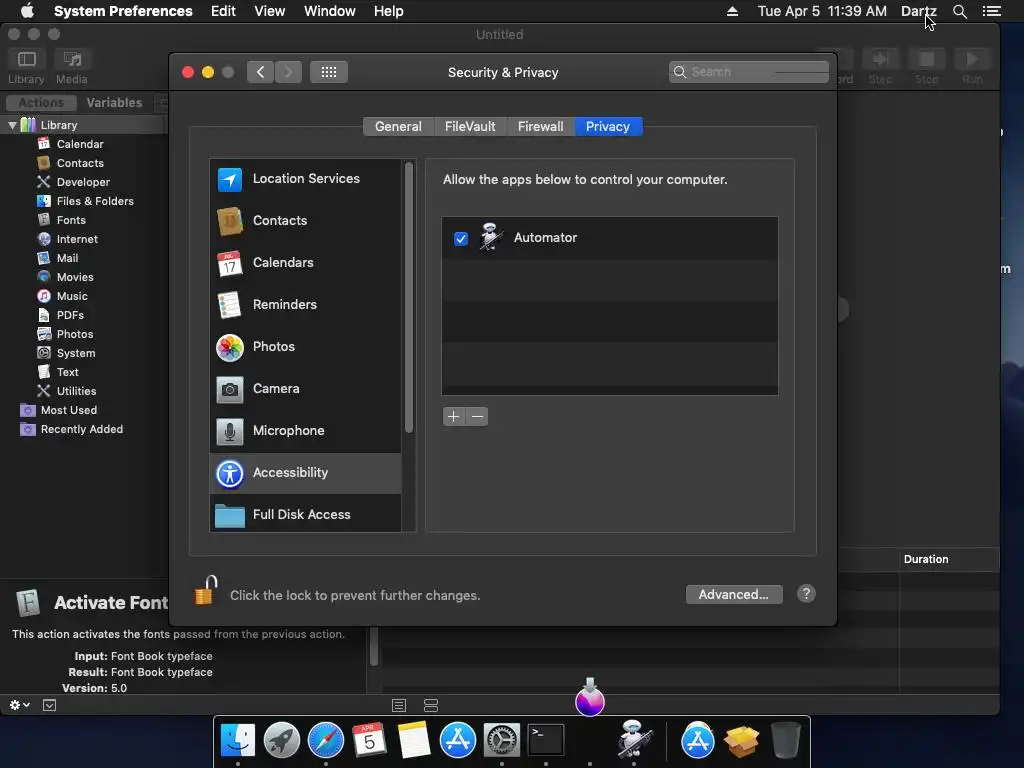1024x768 pixels.
Task: Switch to Automator Actions tab
Action: (x=41, y=103)
